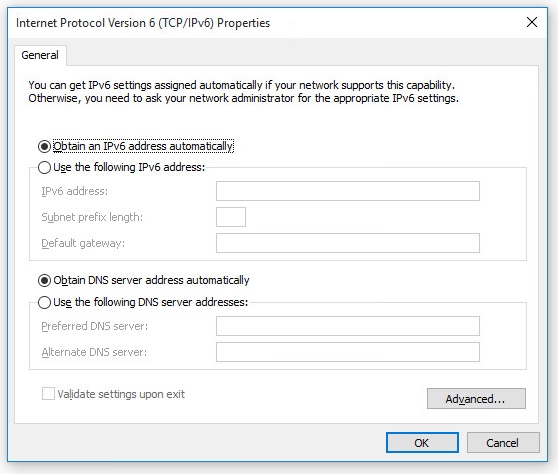Image resolution: width=558 pixels, height=474 pixels.
Task: Open the Advanced settings dialog
Action: [x=476, y=399]
